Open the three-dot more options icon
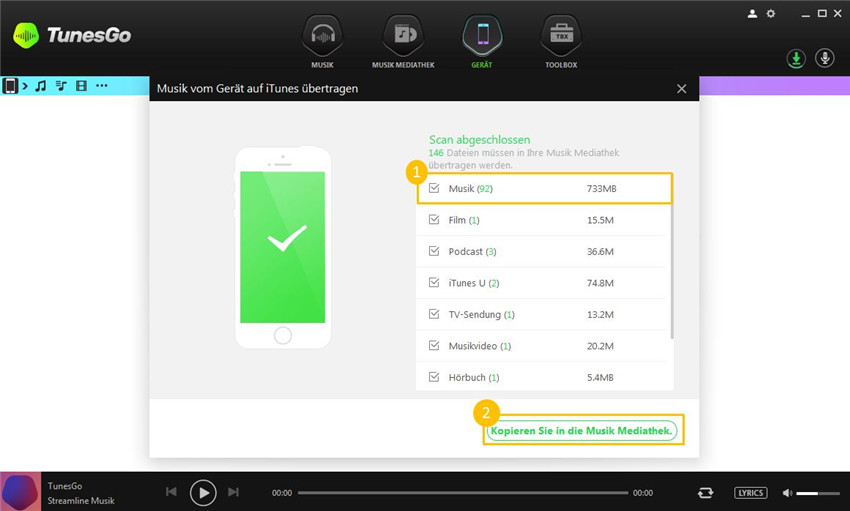Image resolution: width=850 pixels, height=511 pixels. coord(101,86)
